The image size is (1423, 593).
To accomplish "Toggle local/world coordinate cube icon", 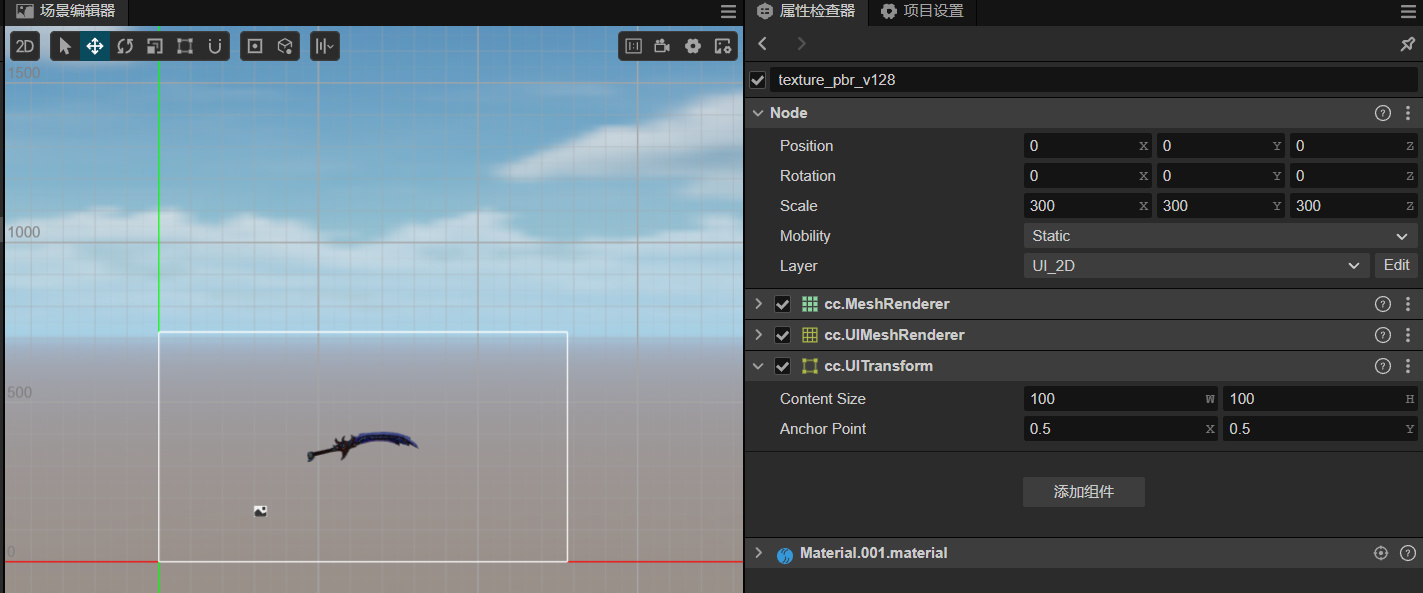I will 285,46.
